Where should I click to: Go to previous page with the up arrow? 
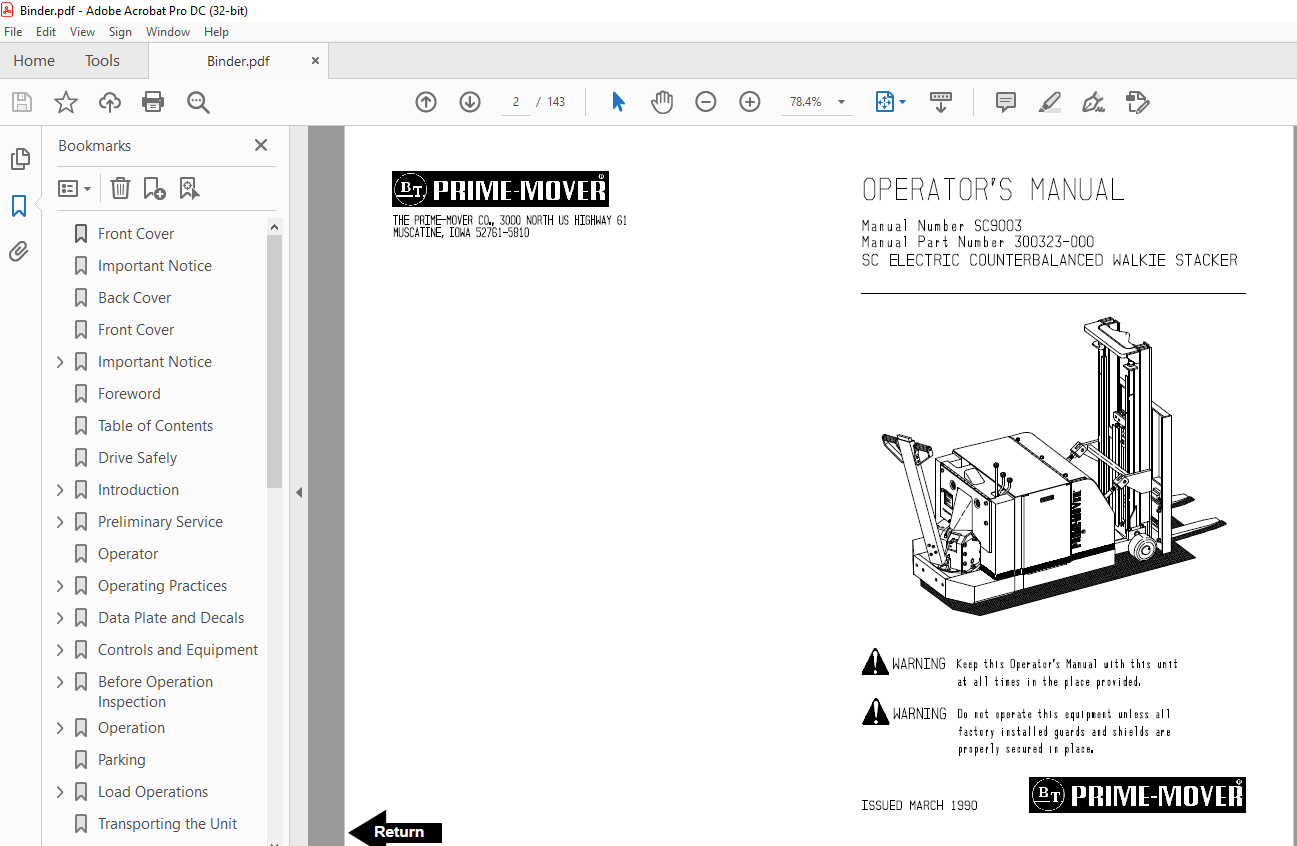pos(426,102)
